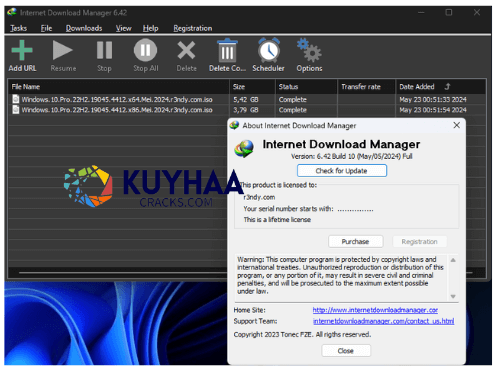493x367 pixels.
Task: Click the Purchase button
Action: (355, 241)
